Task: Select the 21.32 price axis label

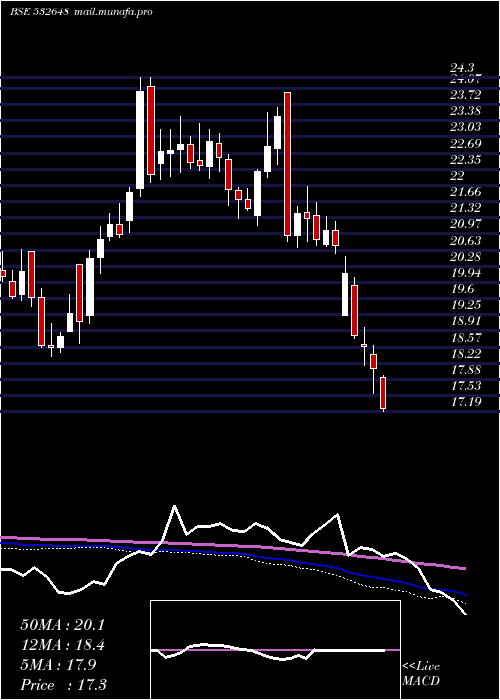Action: click(x=466, y=208)
